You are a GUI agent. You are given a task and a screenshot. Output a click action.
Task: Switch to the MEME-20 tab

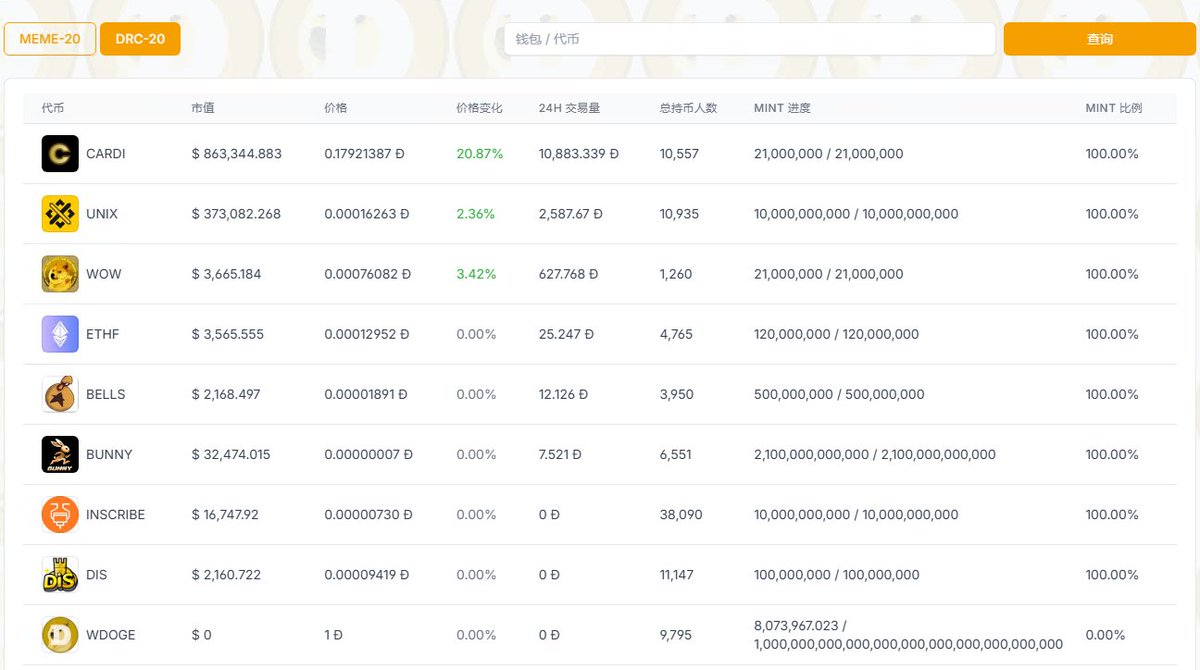[49, 38]
